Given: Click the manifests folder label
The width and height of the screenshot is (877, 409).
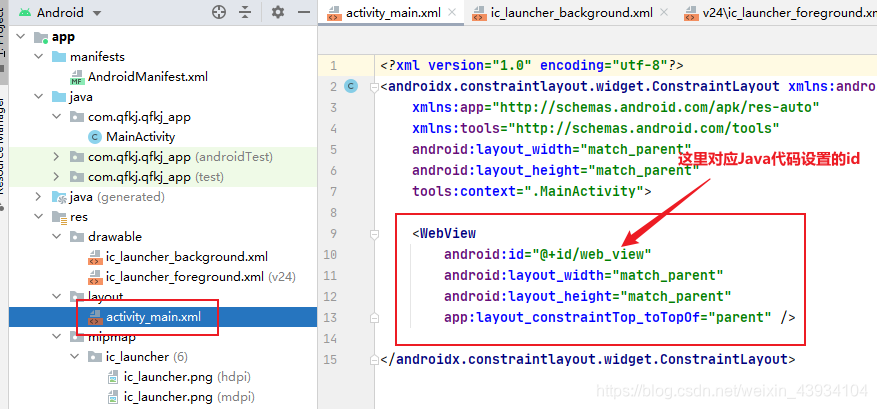Looking at the screenshot, I should point(97,57).
